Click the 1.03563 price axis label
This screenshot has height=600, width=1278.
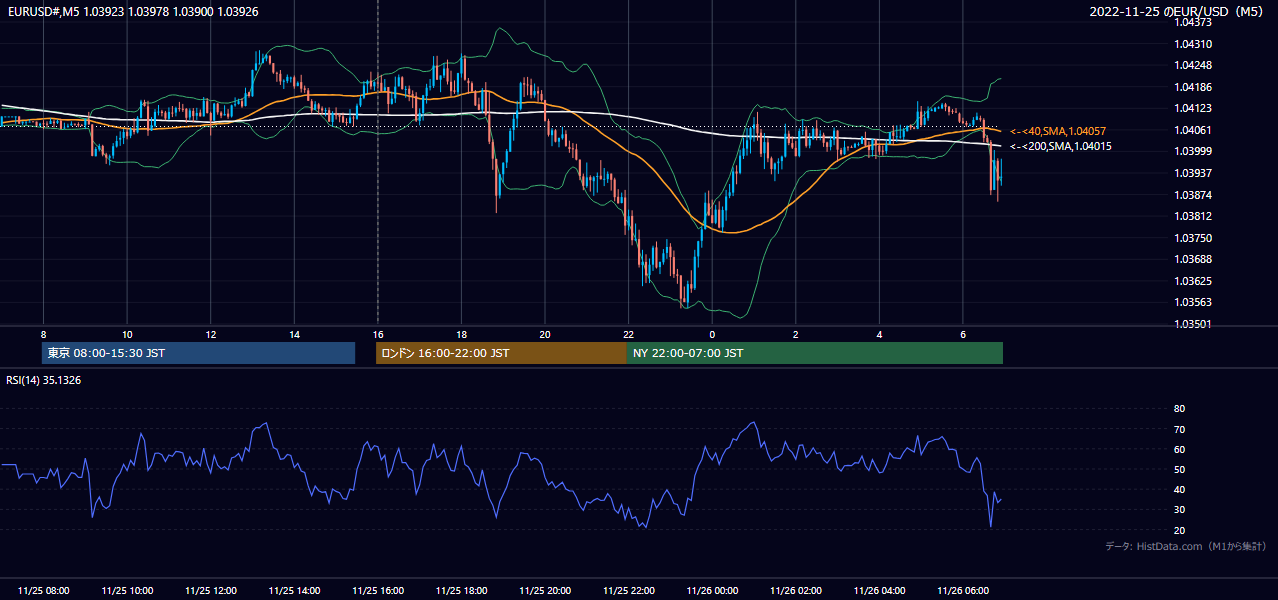tap(1192, 302)
